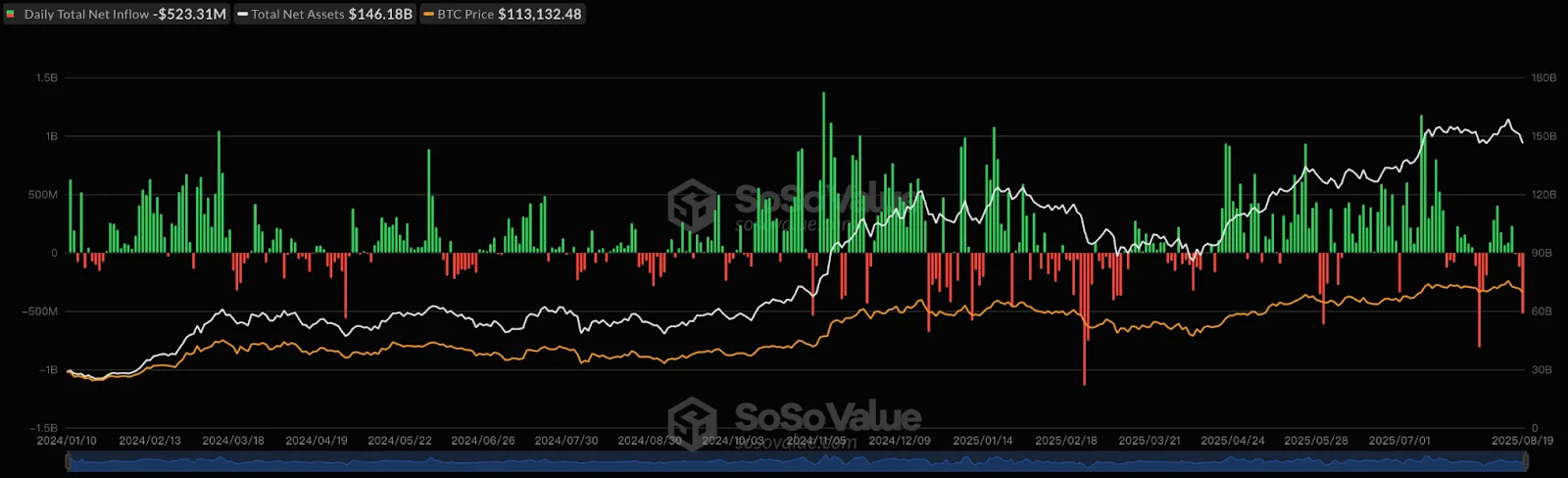The width and height of the screenshot is (1568, 478).
Task: Click the 180B right axis label
Action: coord(1543,77)
